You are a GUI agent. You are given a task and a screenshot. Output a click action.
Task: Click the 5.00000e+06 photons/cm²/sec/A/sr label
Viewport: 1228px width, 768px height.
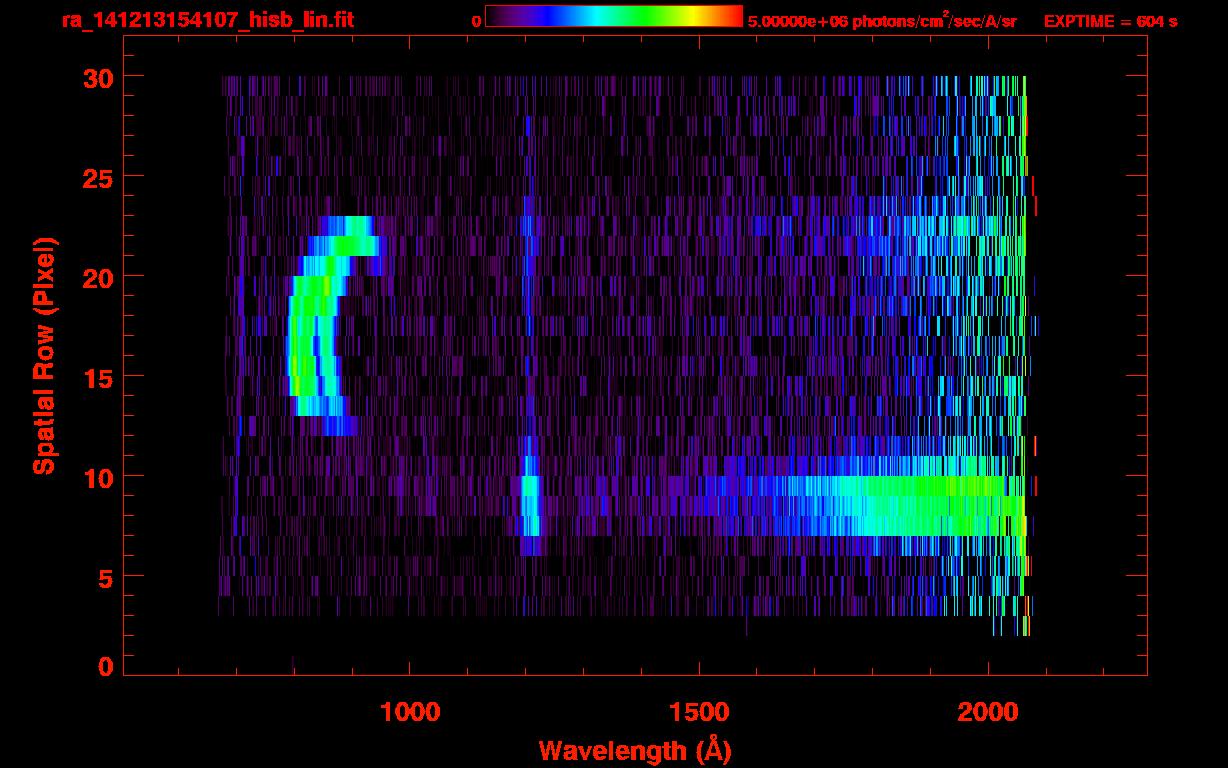[882, 20]
